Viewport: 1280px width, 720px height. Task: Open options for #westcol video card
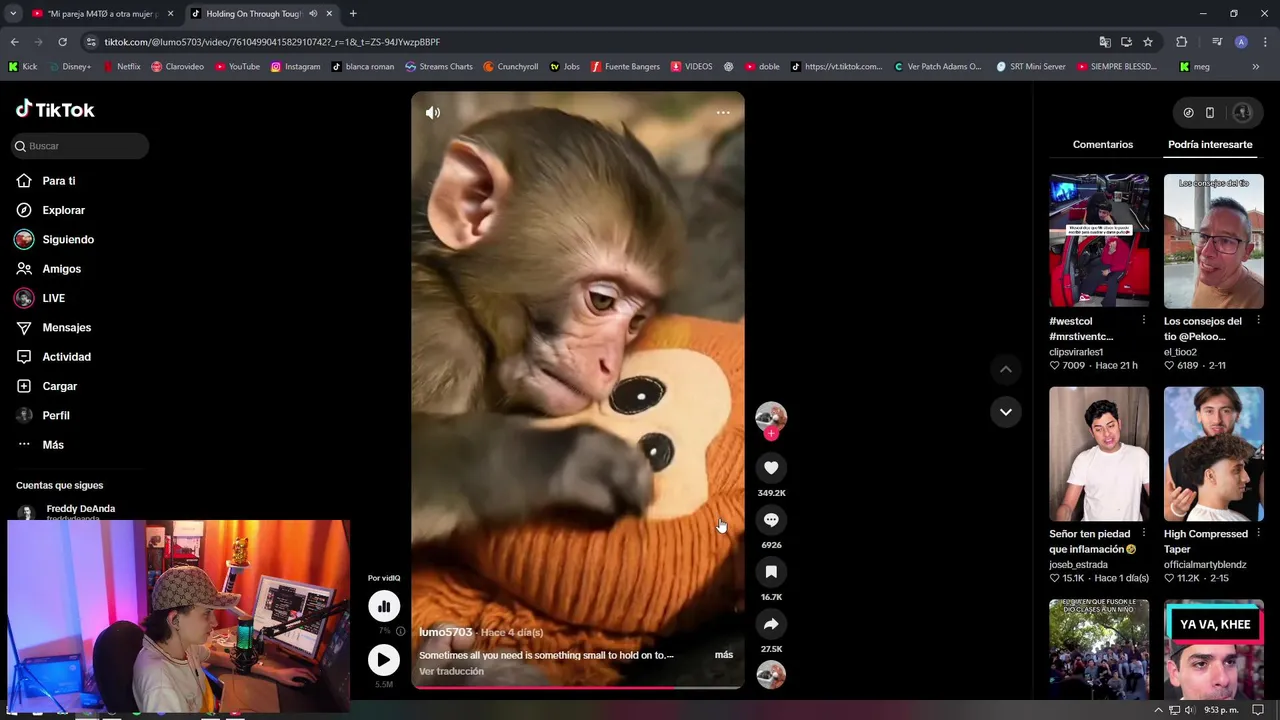[x=1144, y=320]
